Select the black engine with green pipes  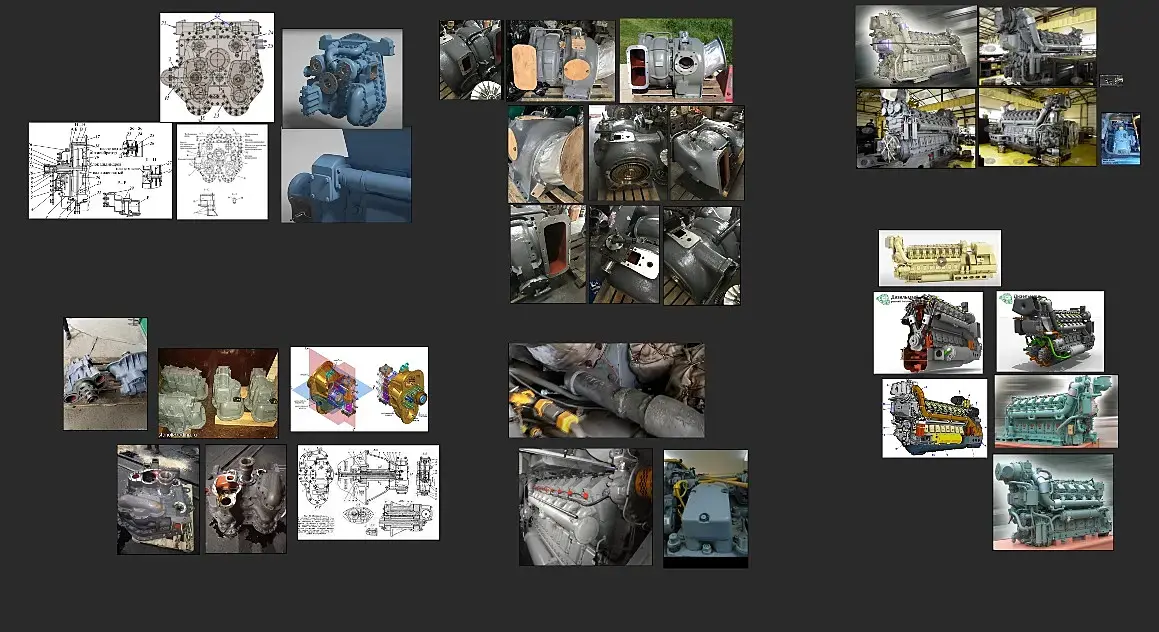1050,332
